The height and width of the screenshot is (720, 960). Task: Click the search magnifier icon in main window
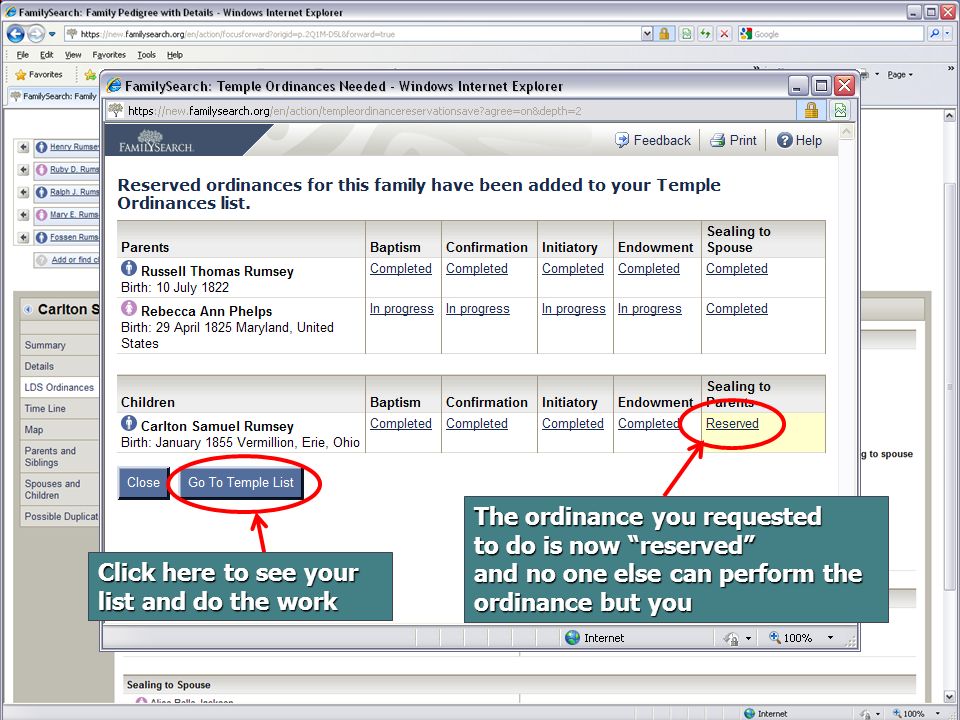tap(934, 34)
